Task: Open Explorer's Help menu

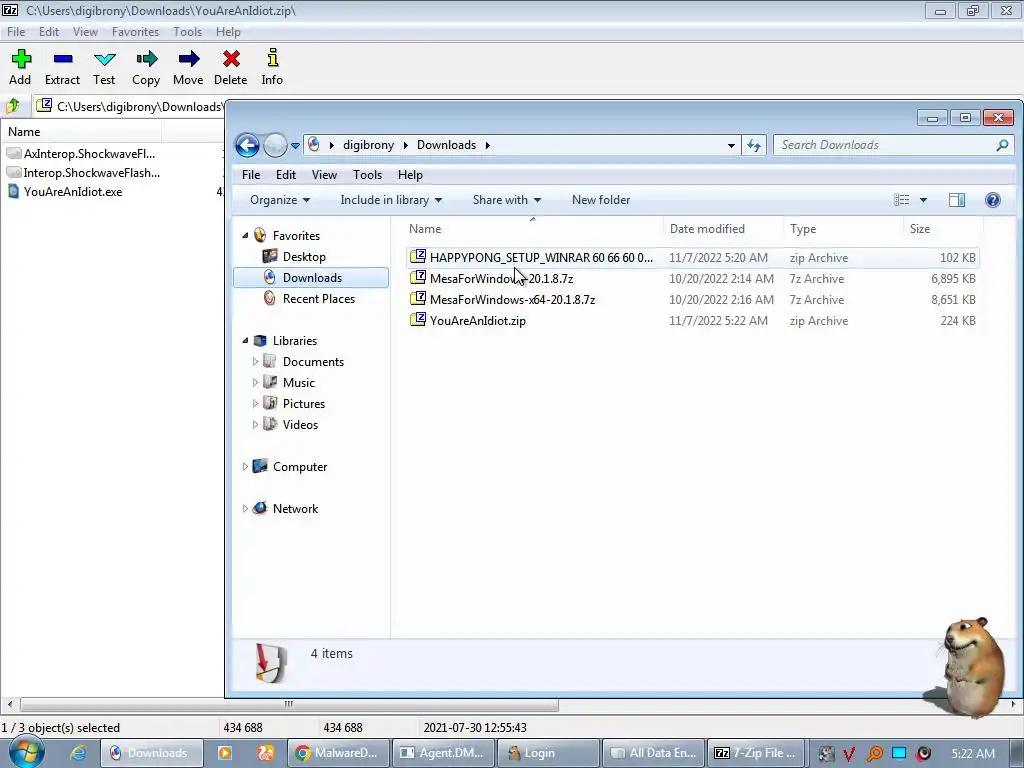Action: [x=410, y=174]
